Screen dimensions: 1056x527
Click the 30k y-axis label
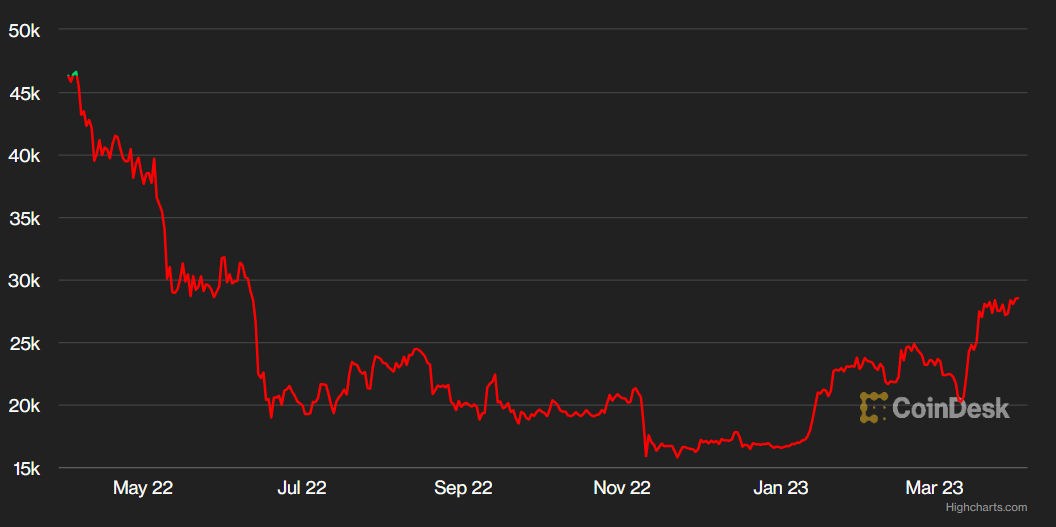(23, 281)
